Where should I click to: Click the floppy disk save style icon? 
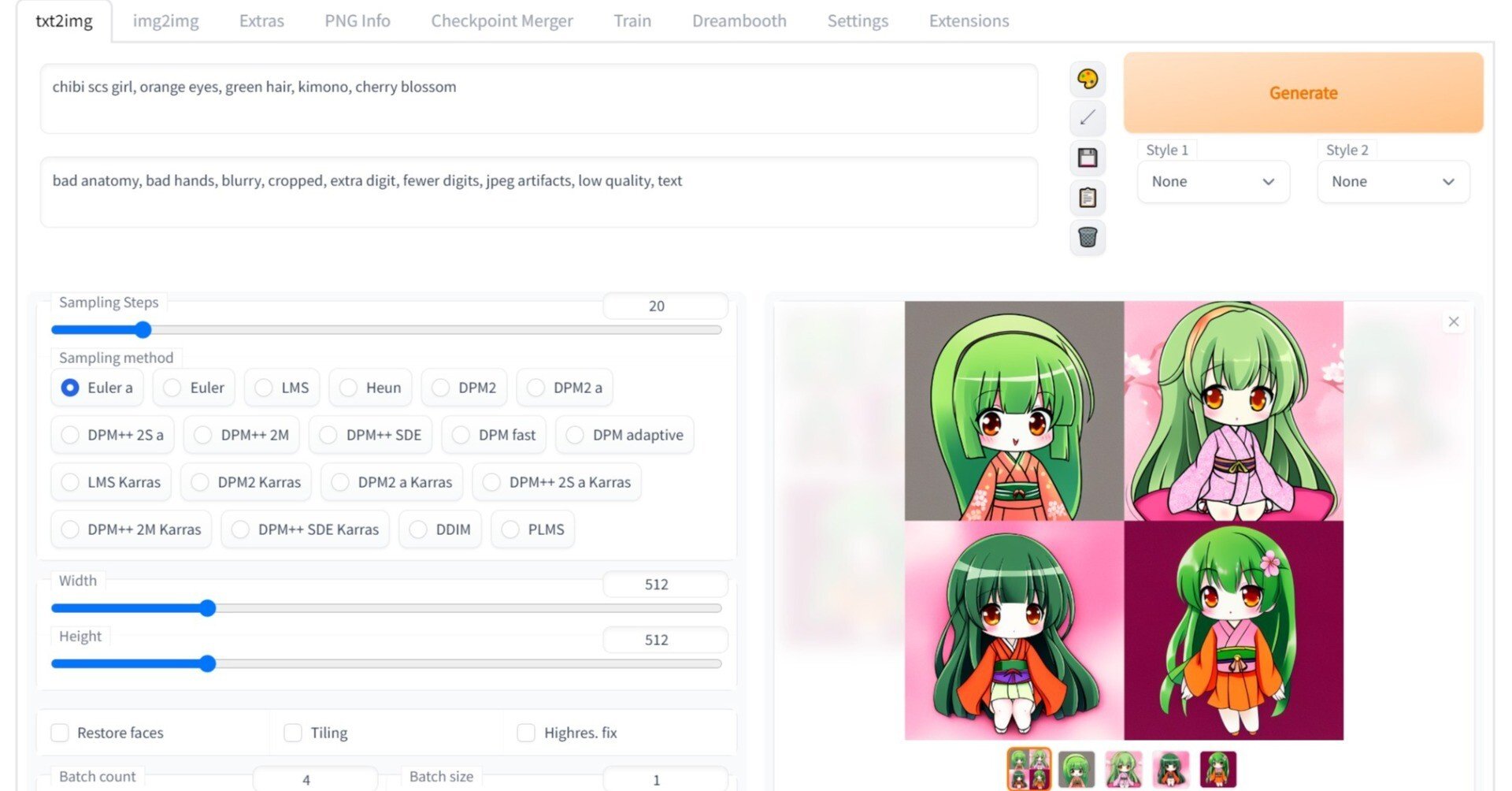point(1088,158)
